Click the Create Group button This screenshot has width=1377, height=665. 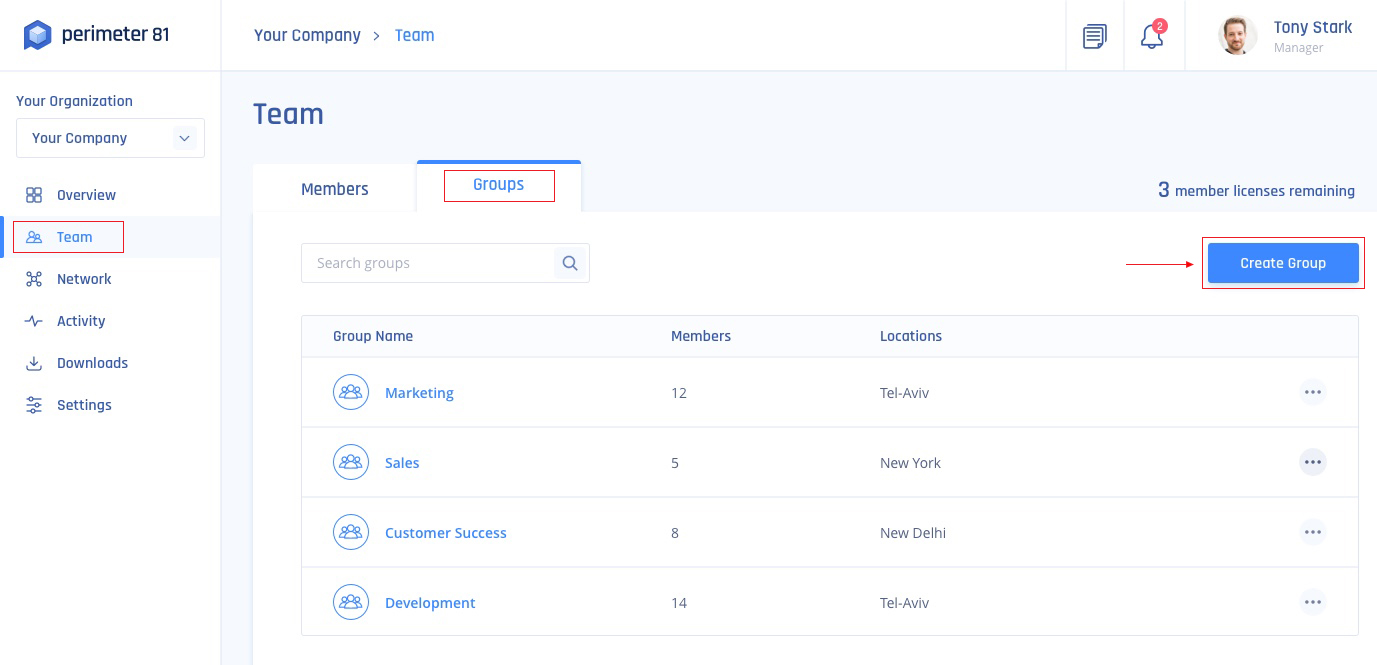point(1283,263)
